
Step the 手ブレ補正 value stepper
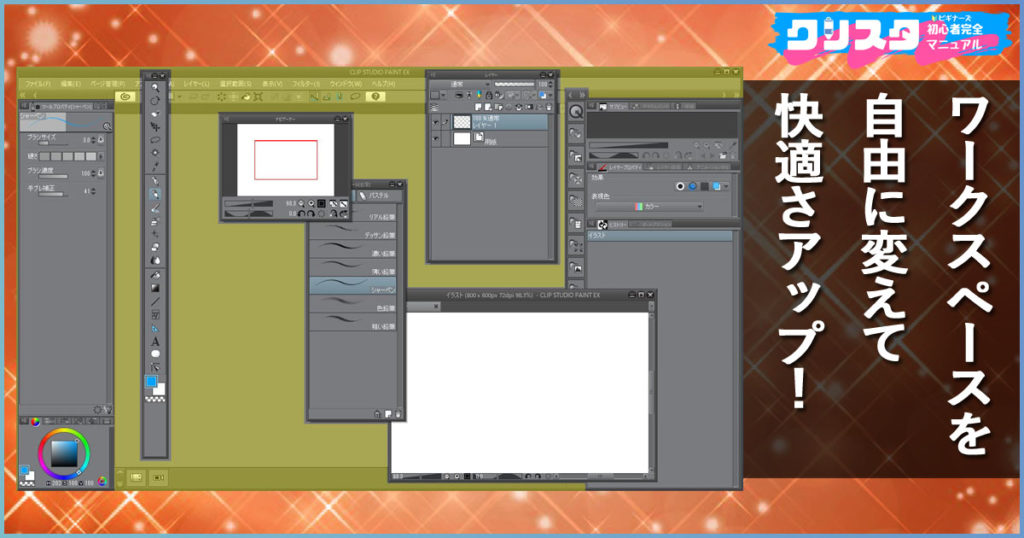[93, 191]
